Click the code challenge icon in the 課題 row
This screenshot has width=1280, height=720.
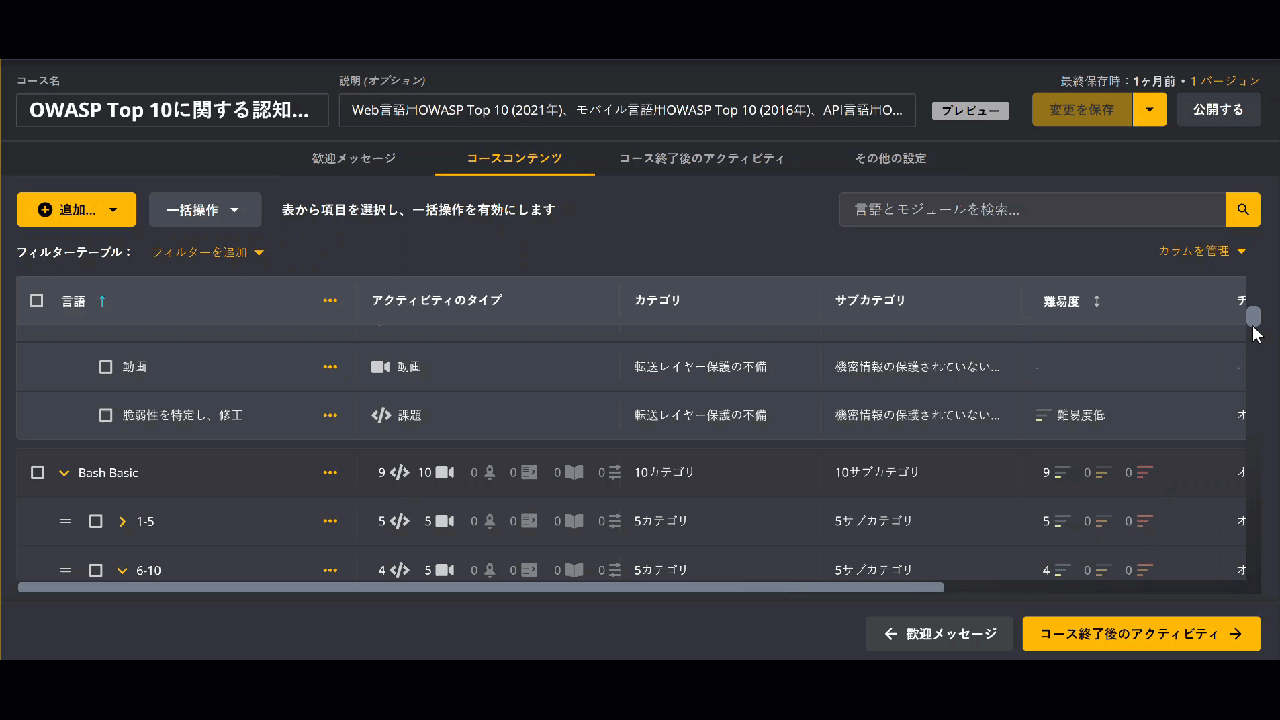pyautogui.click(x=380, y=415)
